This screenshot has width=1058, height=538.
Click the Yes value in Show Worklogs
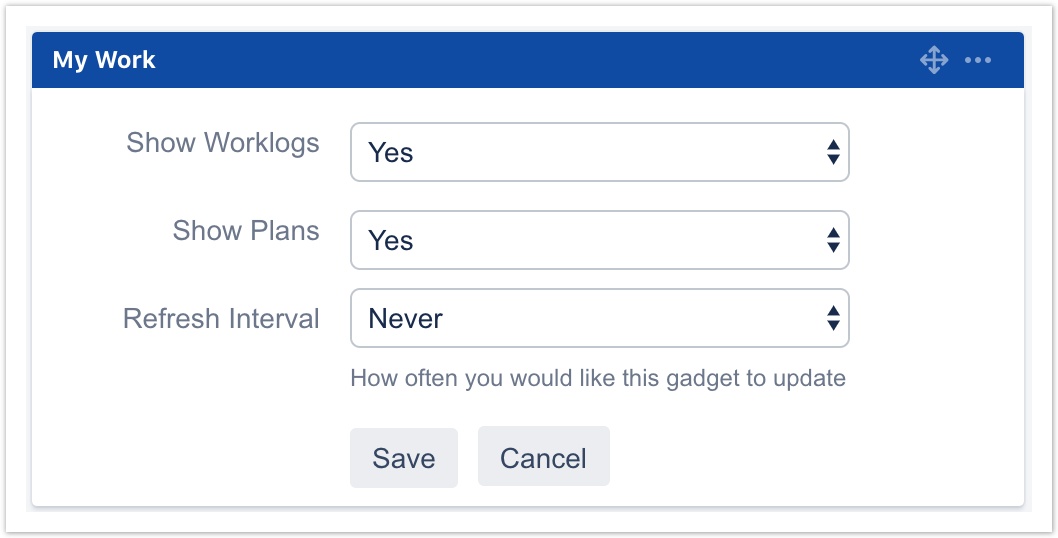coord(391,153)
